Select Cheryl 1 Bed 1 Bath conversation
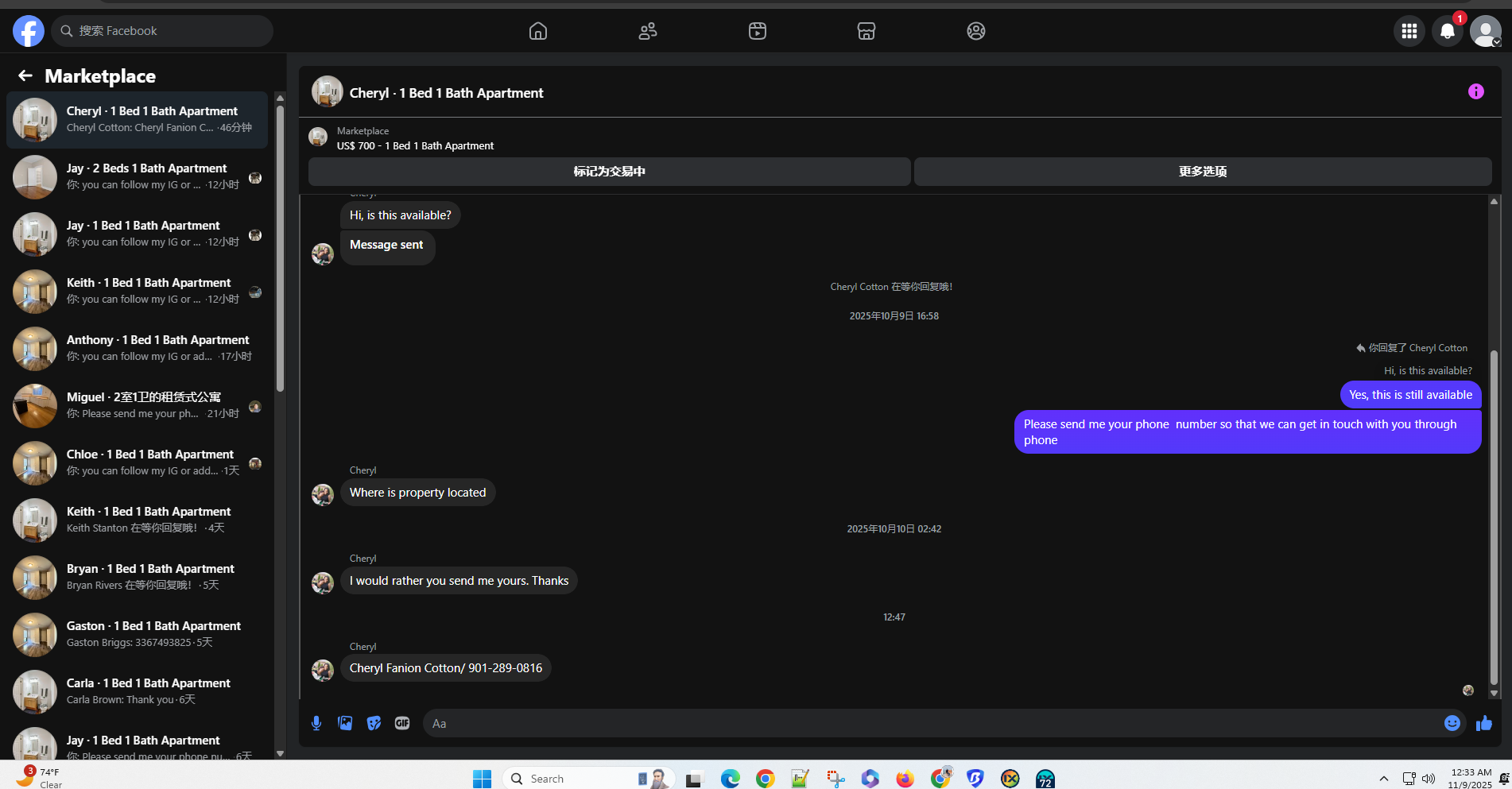Viewport: 1512px width, 789px height. (137, 119)
